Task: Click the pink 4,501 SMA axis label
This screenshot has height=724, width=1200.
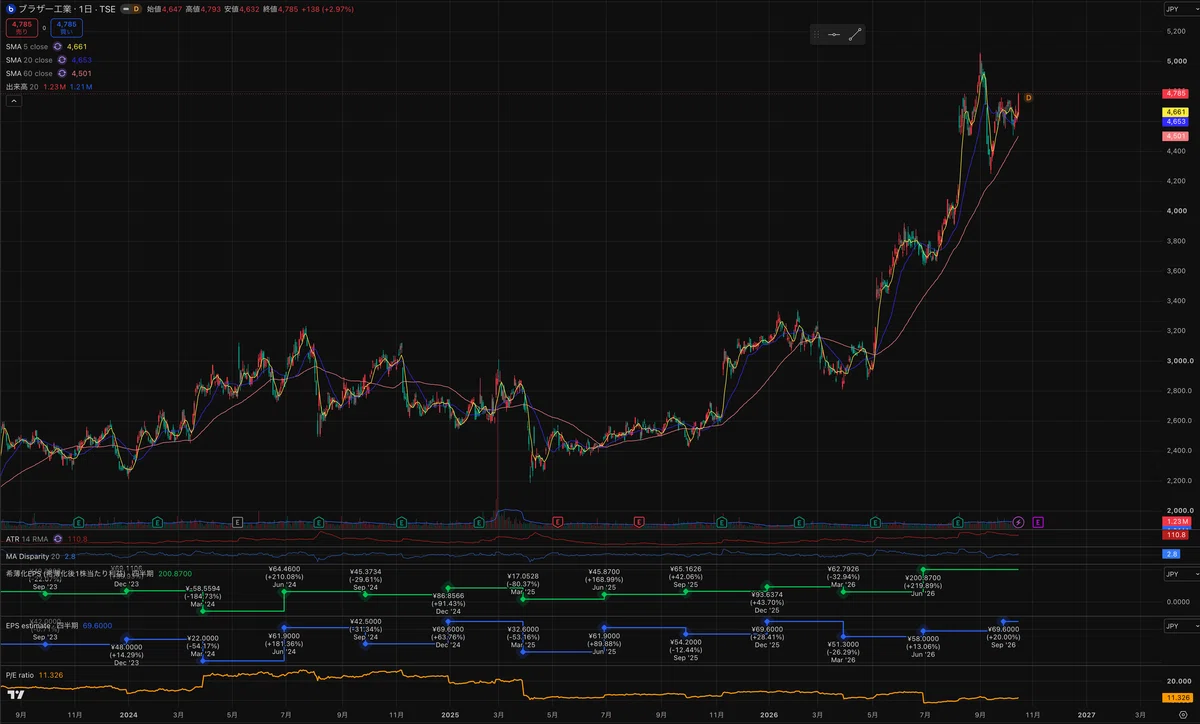Action: click(1177, 135)
